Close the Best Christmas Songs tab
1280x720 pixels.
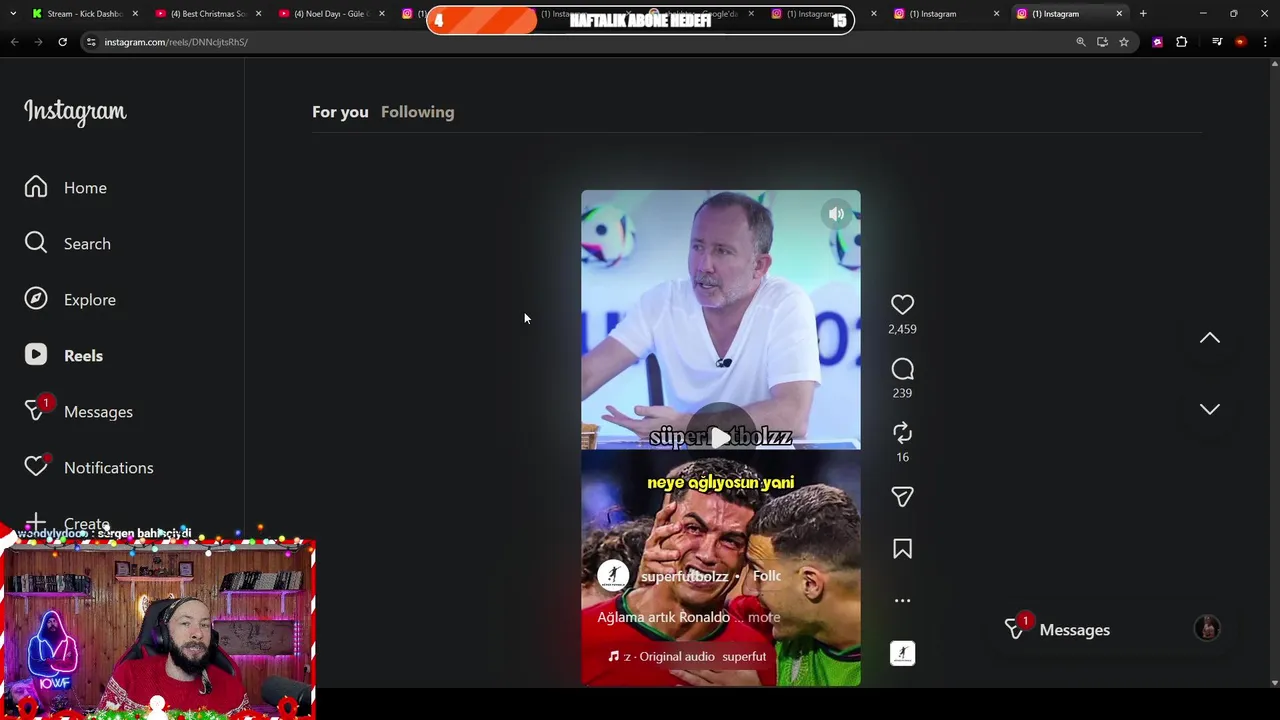pos(258,14)
